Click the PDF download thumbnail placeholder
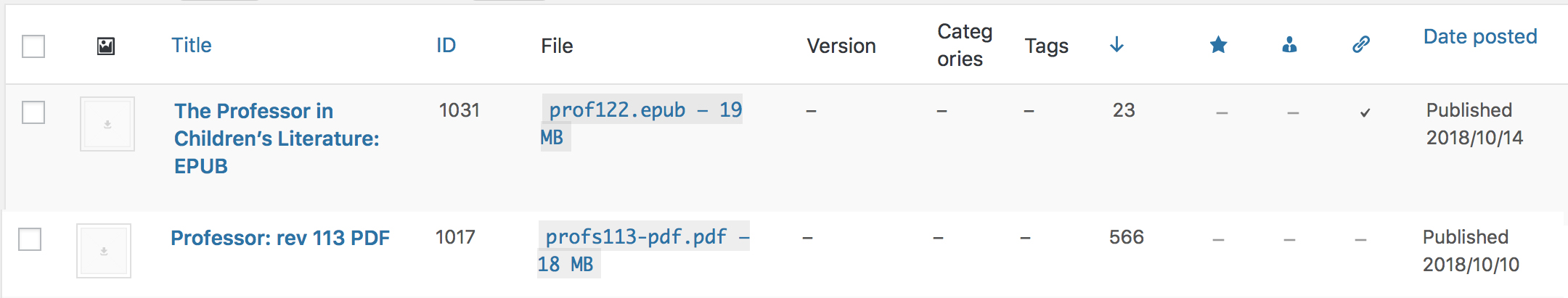1568x298 pixels. [104, 251]
